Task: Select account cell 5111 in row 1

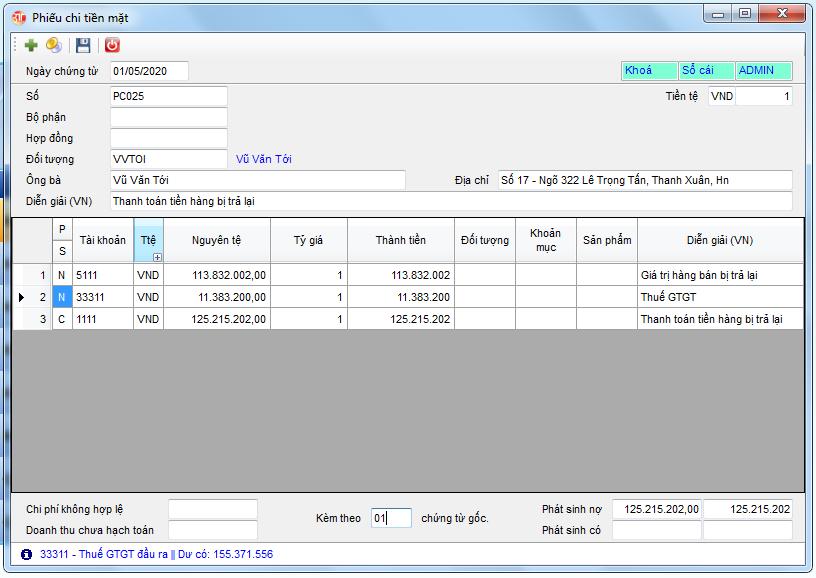Action: pyautogui.click(x=103, y=275)
